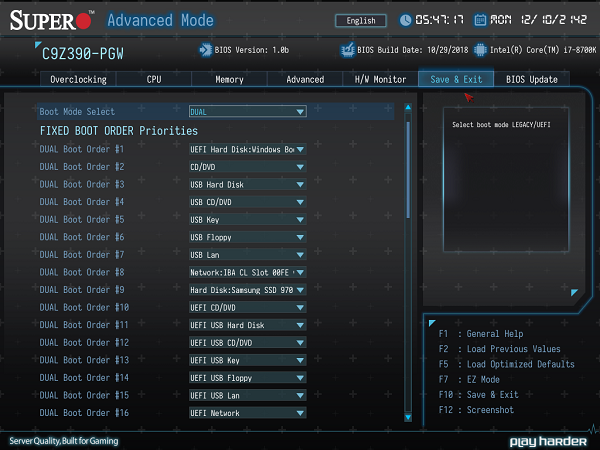Expand DUAL Boot Order #2 CD/DVD dropdown
Image resolution: width=600 pixels, height=450 pixels.
click(x=248, y=167)
